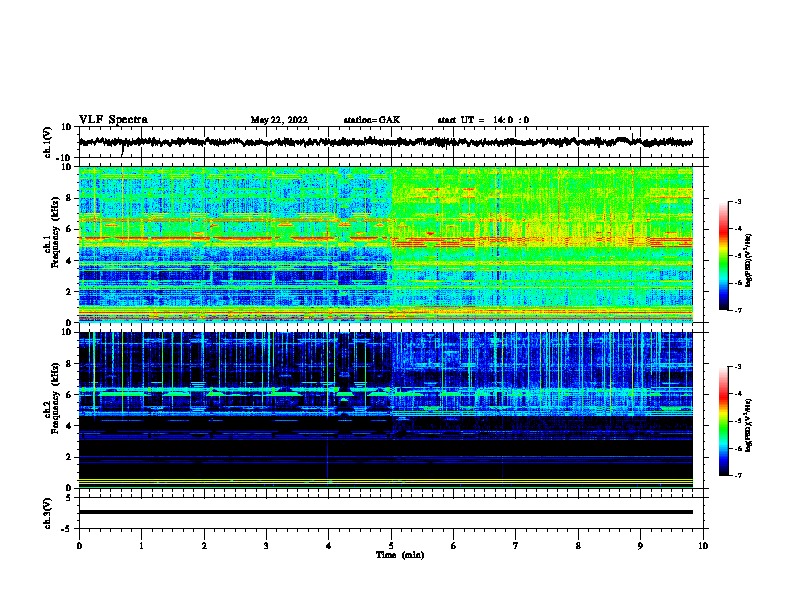Click time axis tick label "6"
Screen dimensions: 792x612
point(454,546)
